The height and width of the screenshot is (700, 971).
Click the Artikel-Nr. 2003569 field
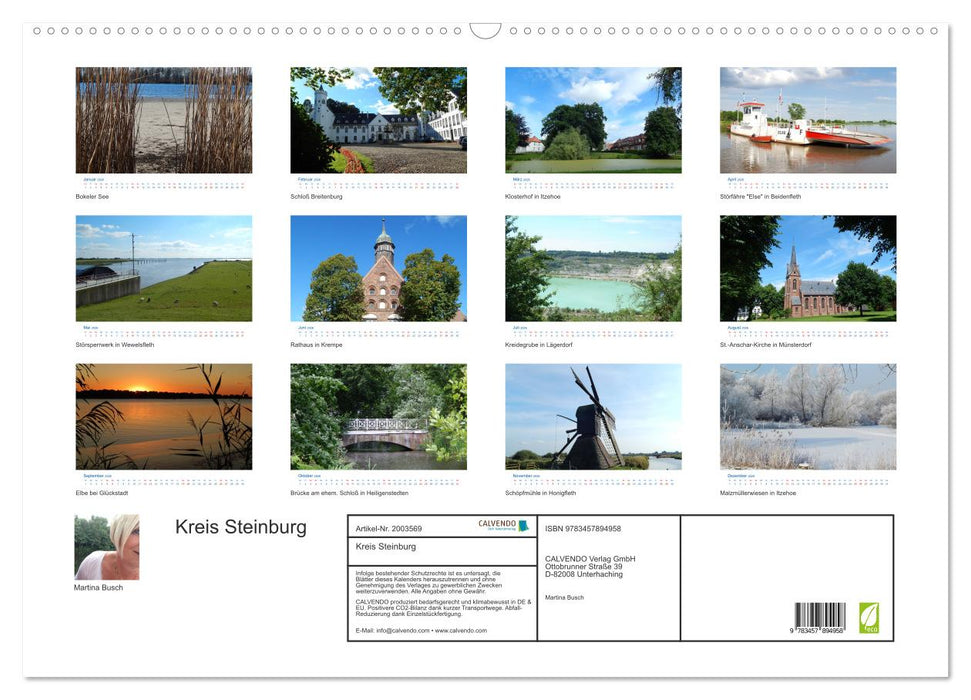coord(391,531)
